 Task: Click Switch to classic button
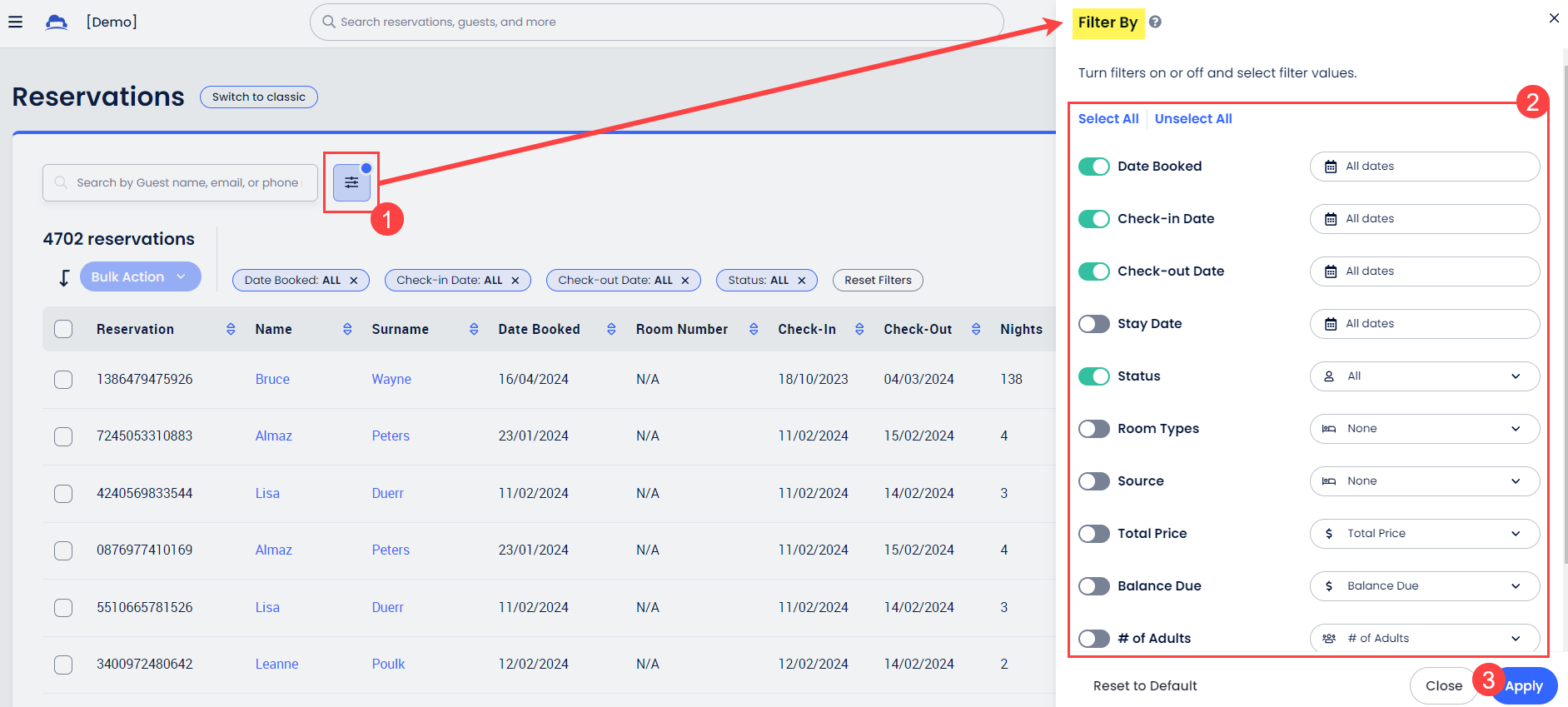tap(258, 97)
